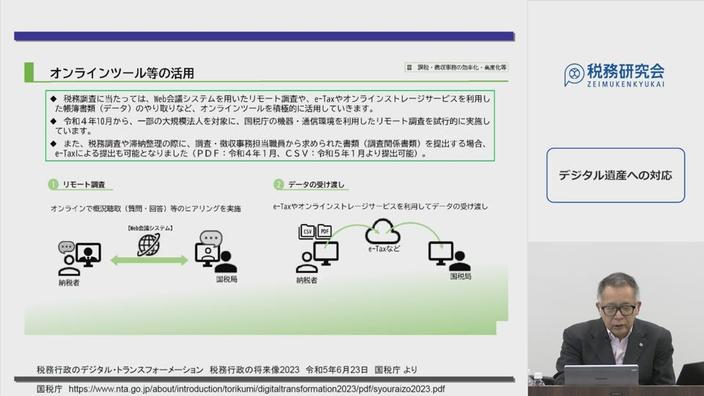
Task: Click the green double-headed arrow
Action: click(x=149, y=260)
